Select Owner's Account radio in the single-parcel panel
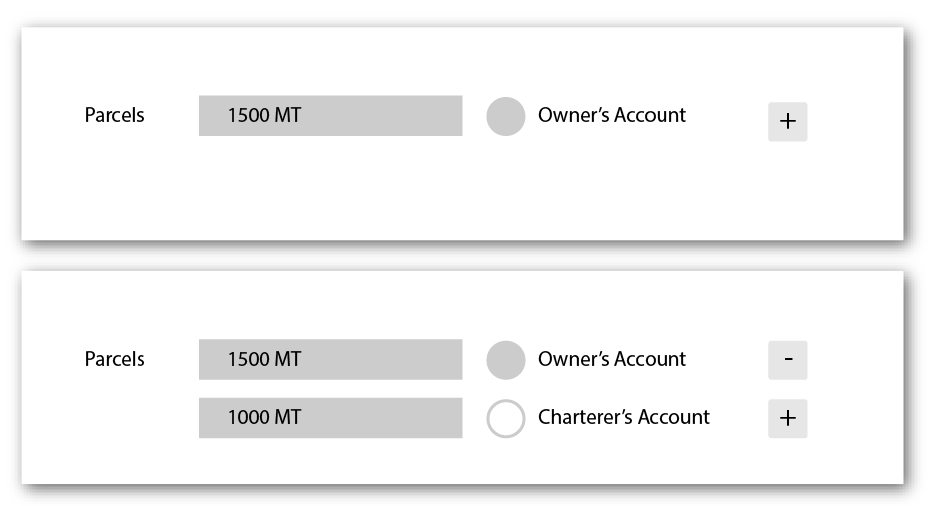928x506 pixels. click(506, 116)
